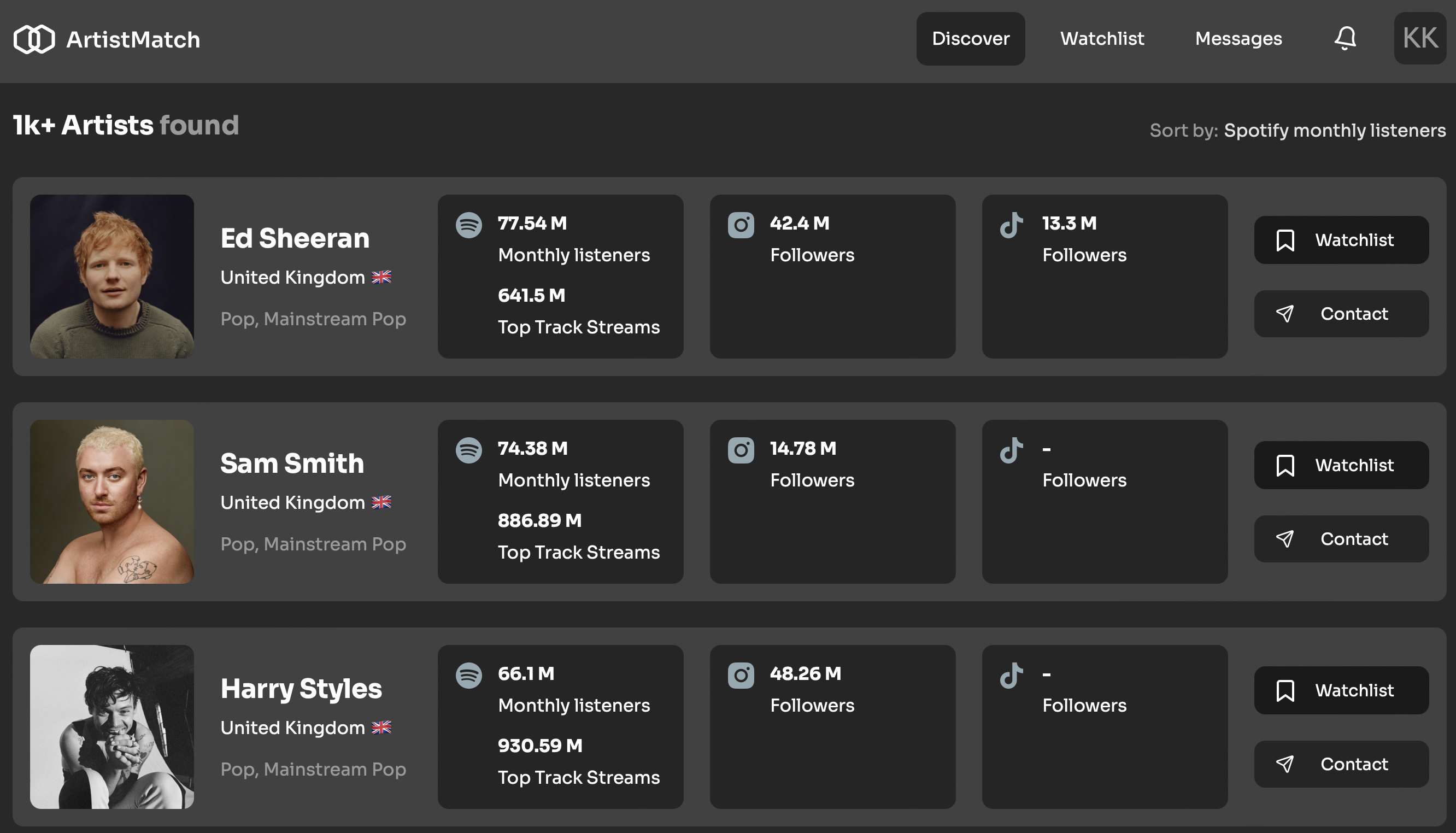1456x833 pixels.
Task: Click the ArtistMatch logo icon
Action: (34, 39)
